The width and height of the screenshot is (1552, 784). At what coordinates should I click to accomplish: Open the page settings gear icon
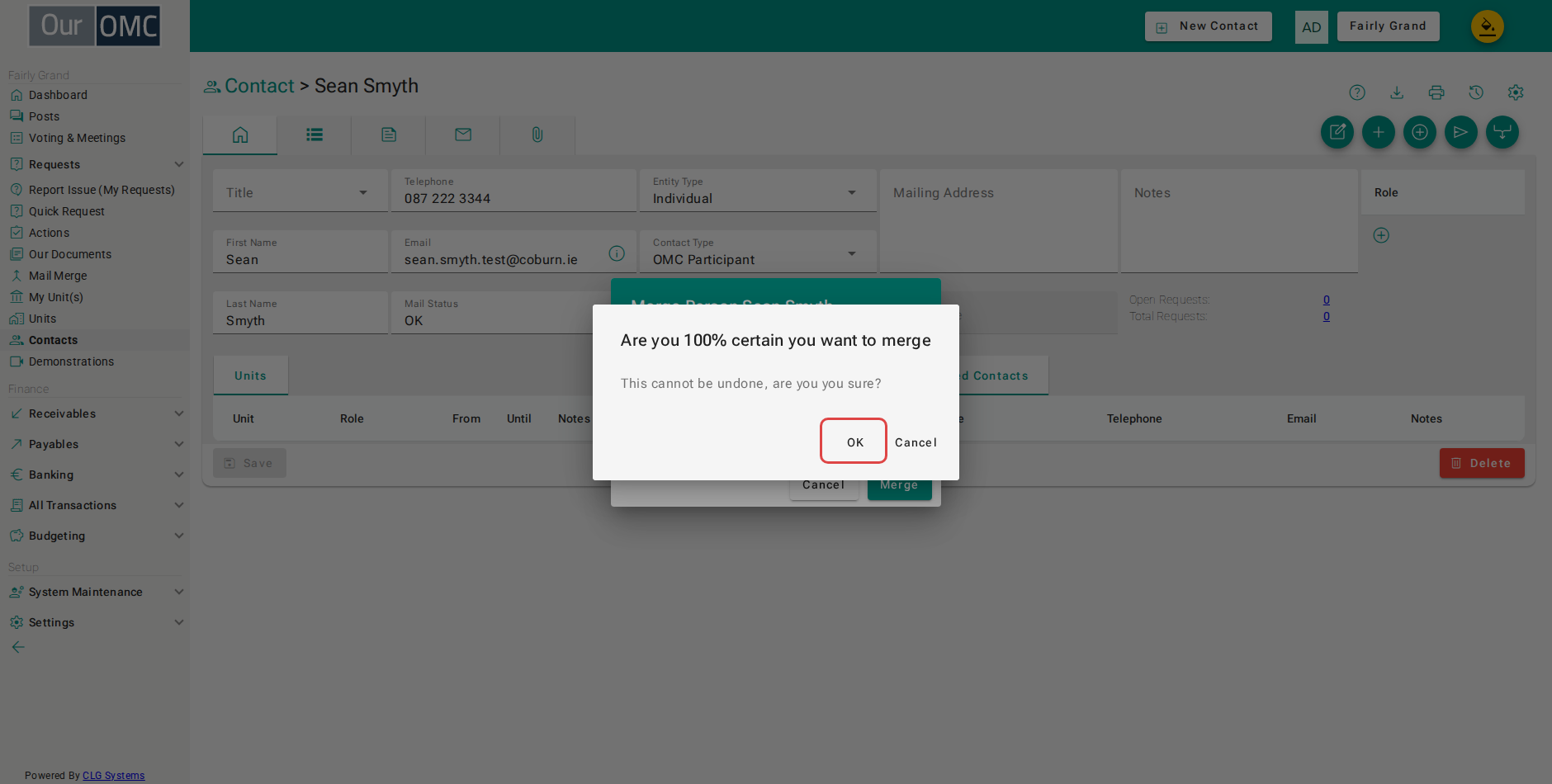1516,92
